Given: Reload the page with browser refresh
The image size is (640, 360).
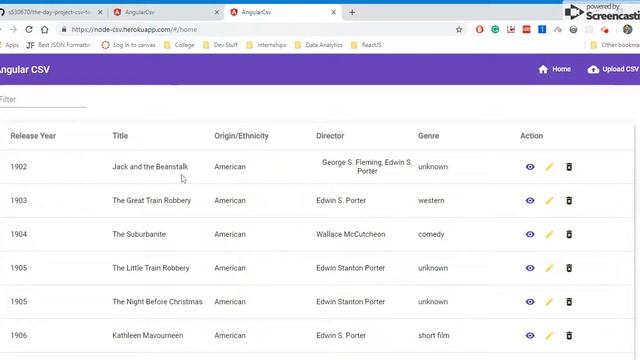Looking at the screenshot, I should coord(29,29).
